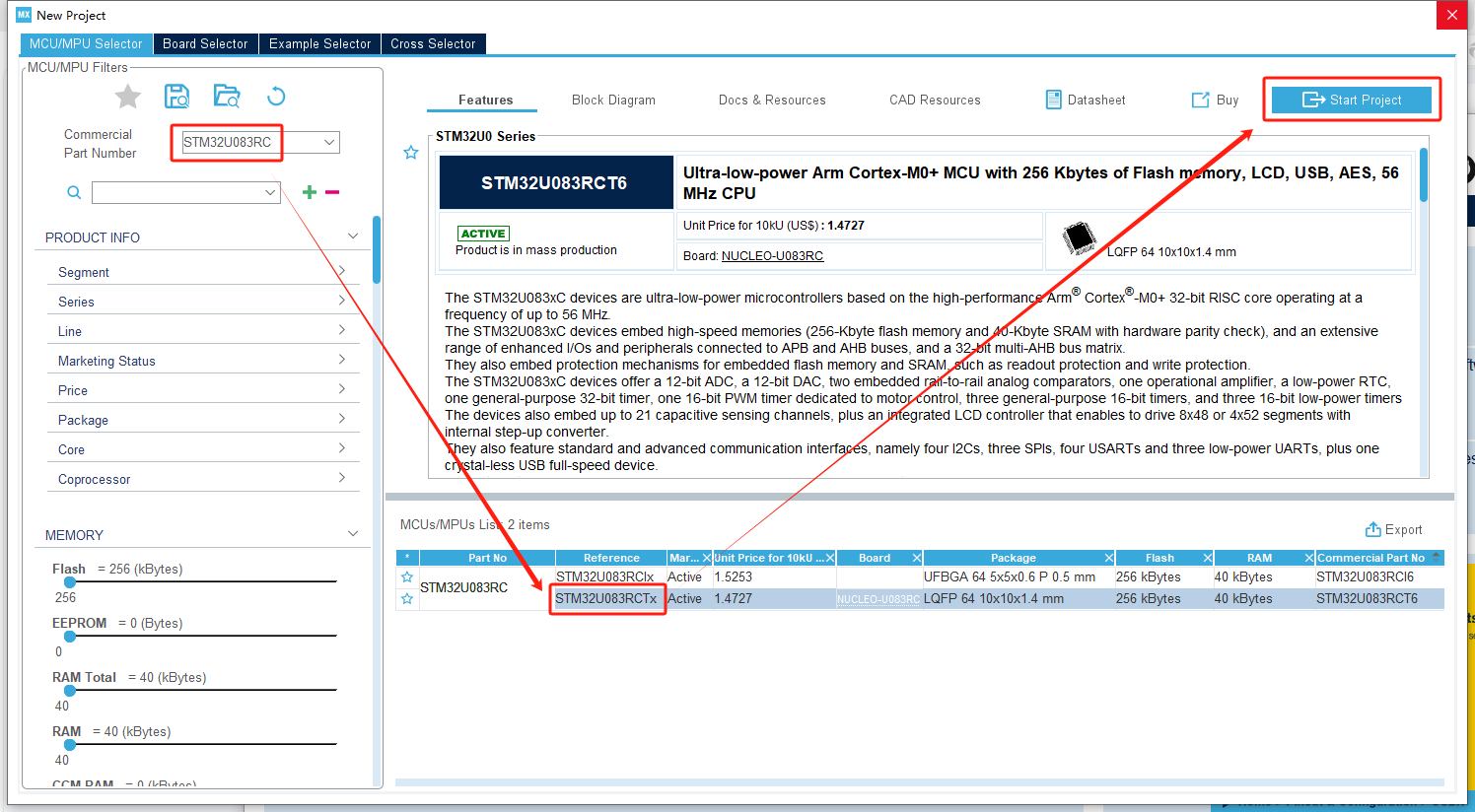This screenshot has width=1475, height=812.
Task: Click the save filter floppy disk icon
Action: click(x=177, y=96)
